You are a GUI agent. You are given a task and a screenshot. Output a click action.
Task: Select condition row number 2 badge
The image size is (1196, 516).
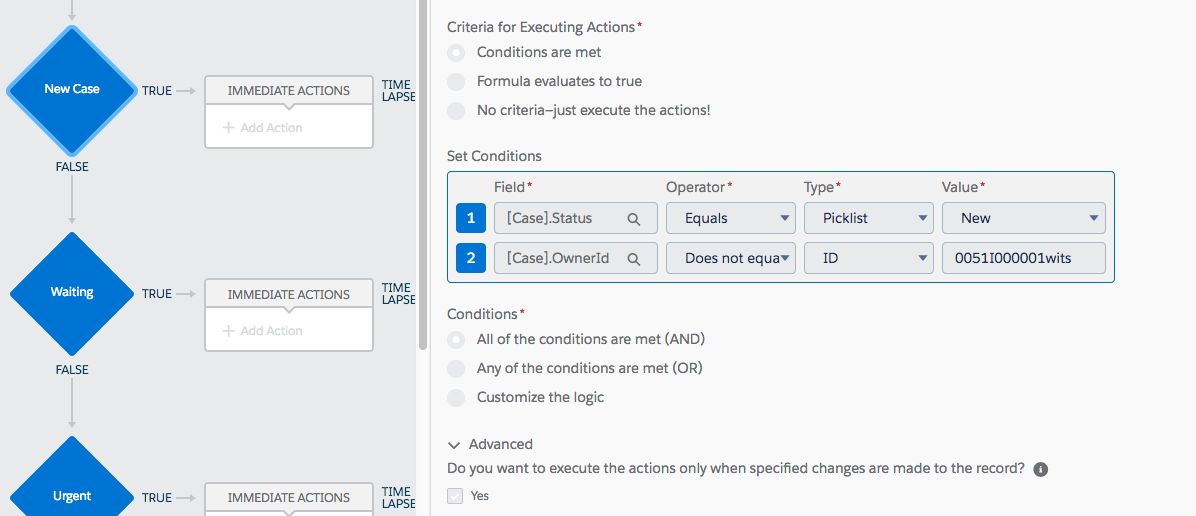[470, 258]
